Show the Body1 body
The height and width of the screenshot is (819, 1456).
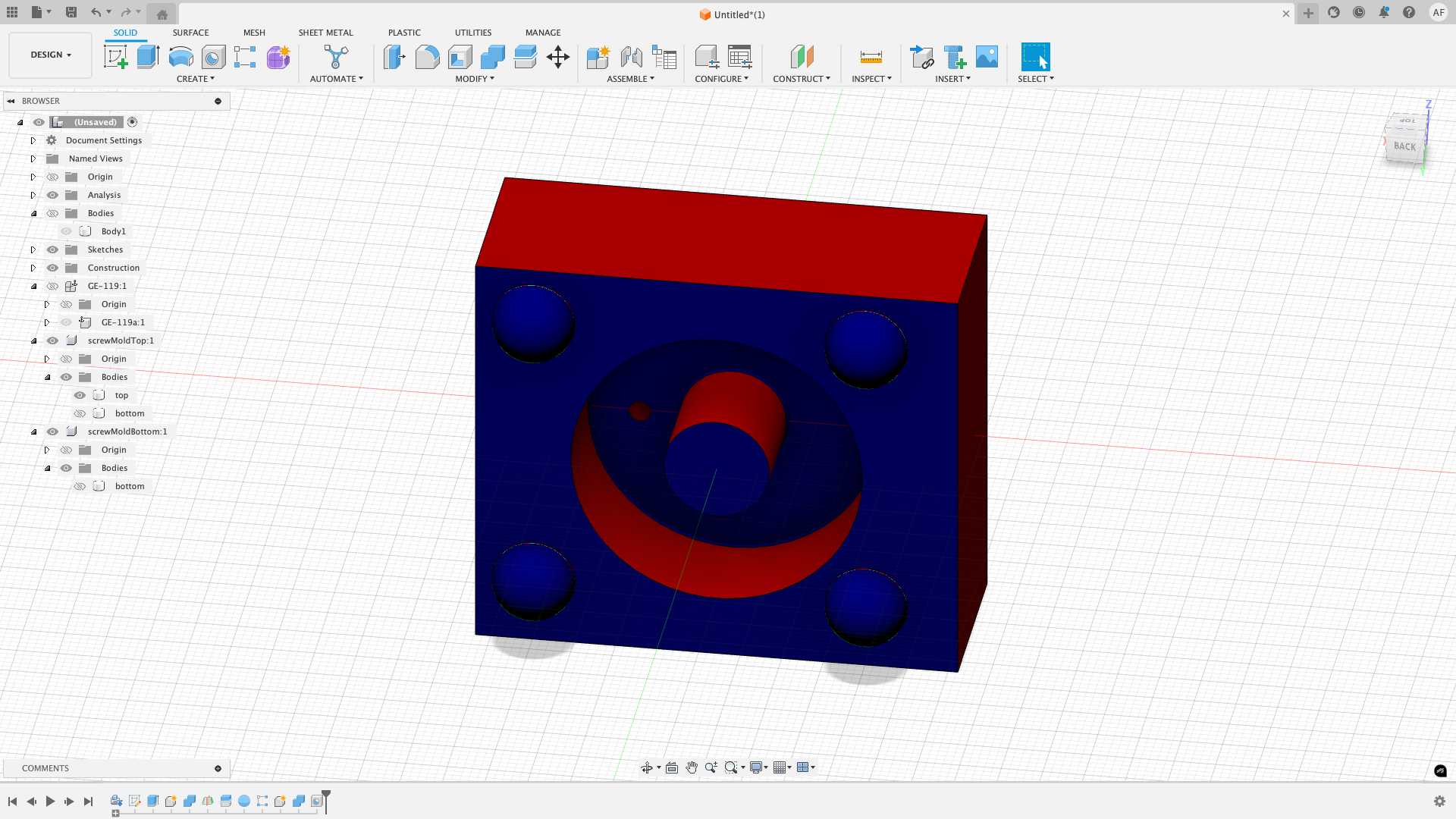(x=66, y=231)
